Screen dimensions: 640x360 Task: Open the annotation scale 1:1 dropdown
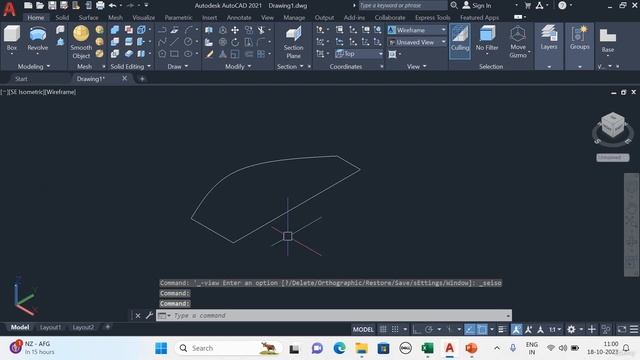(555, 329)
